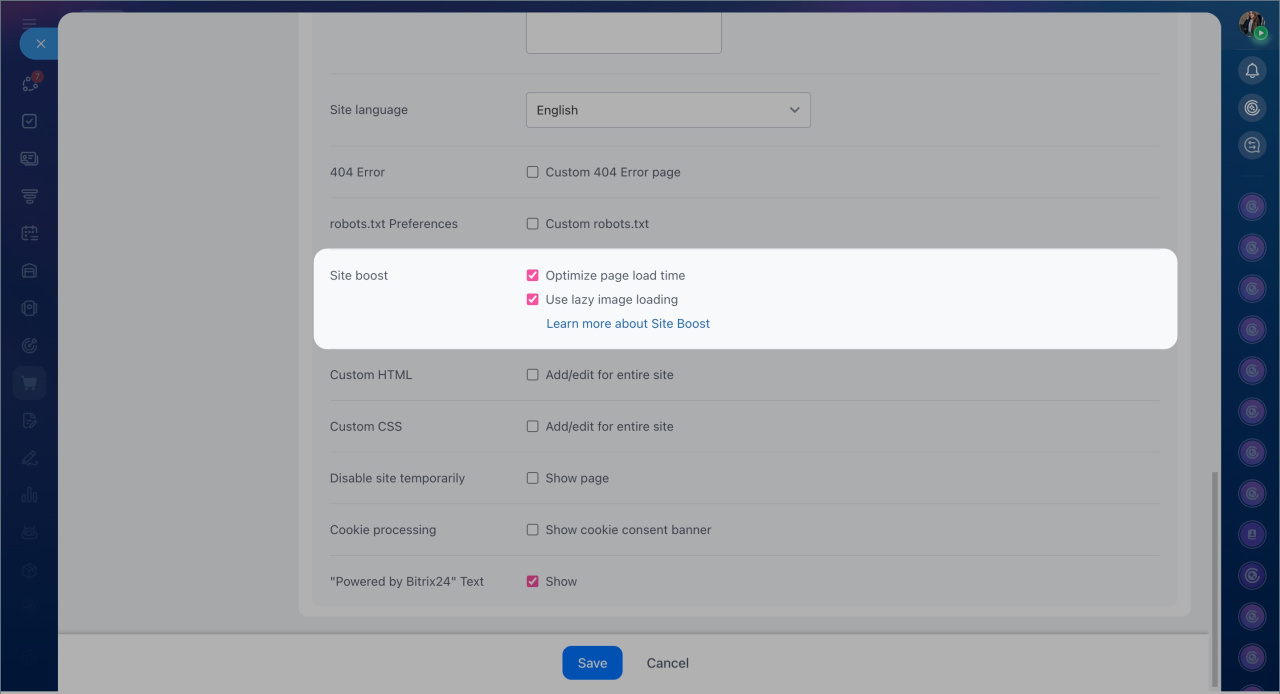
Task: Open the funnel-shaped CRM icon in sidebar
Action: click(x=30, y=196)
